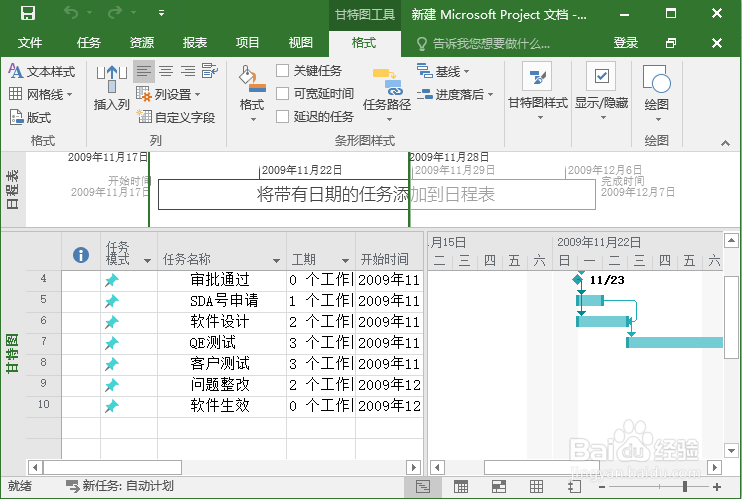Switch to the 视图 ribbon tab

pyautogui.click(x=300, y=43)
